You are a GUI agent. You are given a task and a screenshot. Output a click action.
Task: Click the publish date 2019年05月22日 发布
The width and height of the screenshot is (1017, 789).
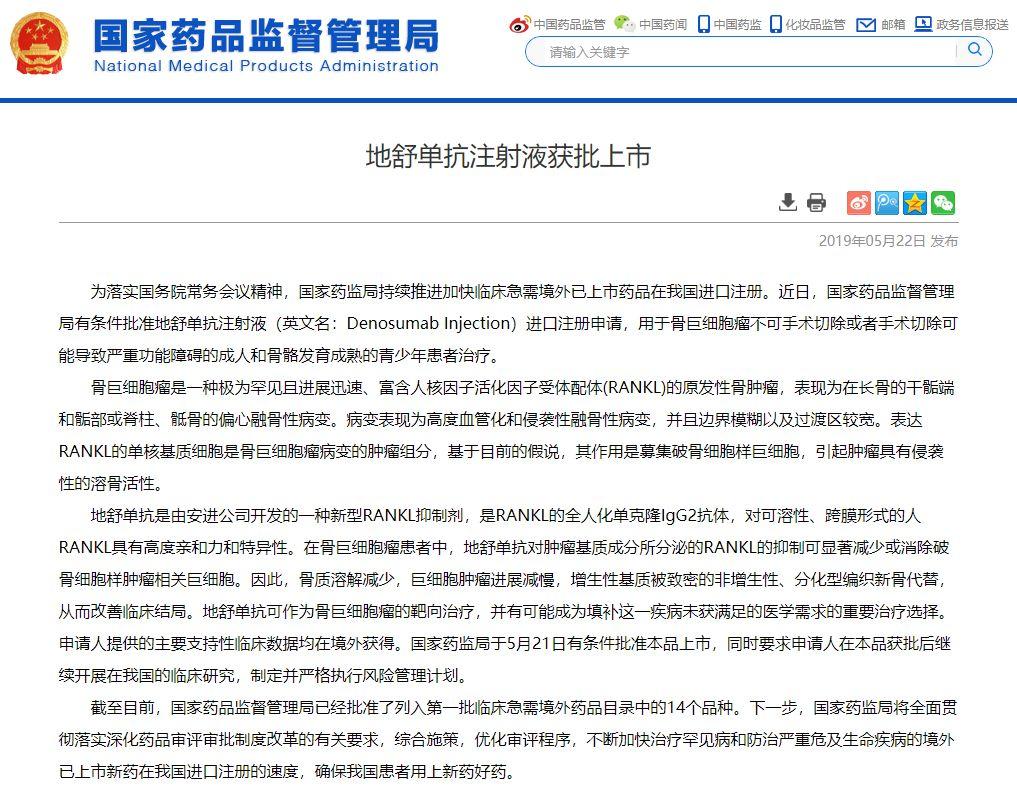888,241
